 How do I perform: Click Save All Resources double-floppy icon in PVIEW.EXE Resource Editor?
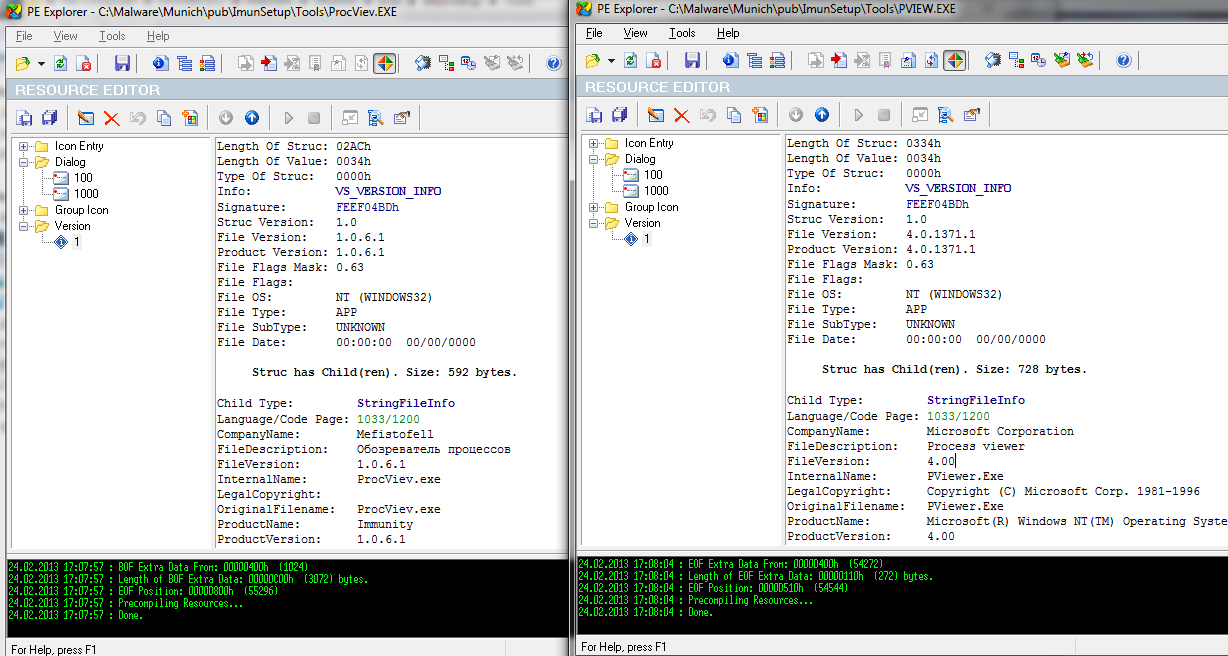tap(619, 115)
